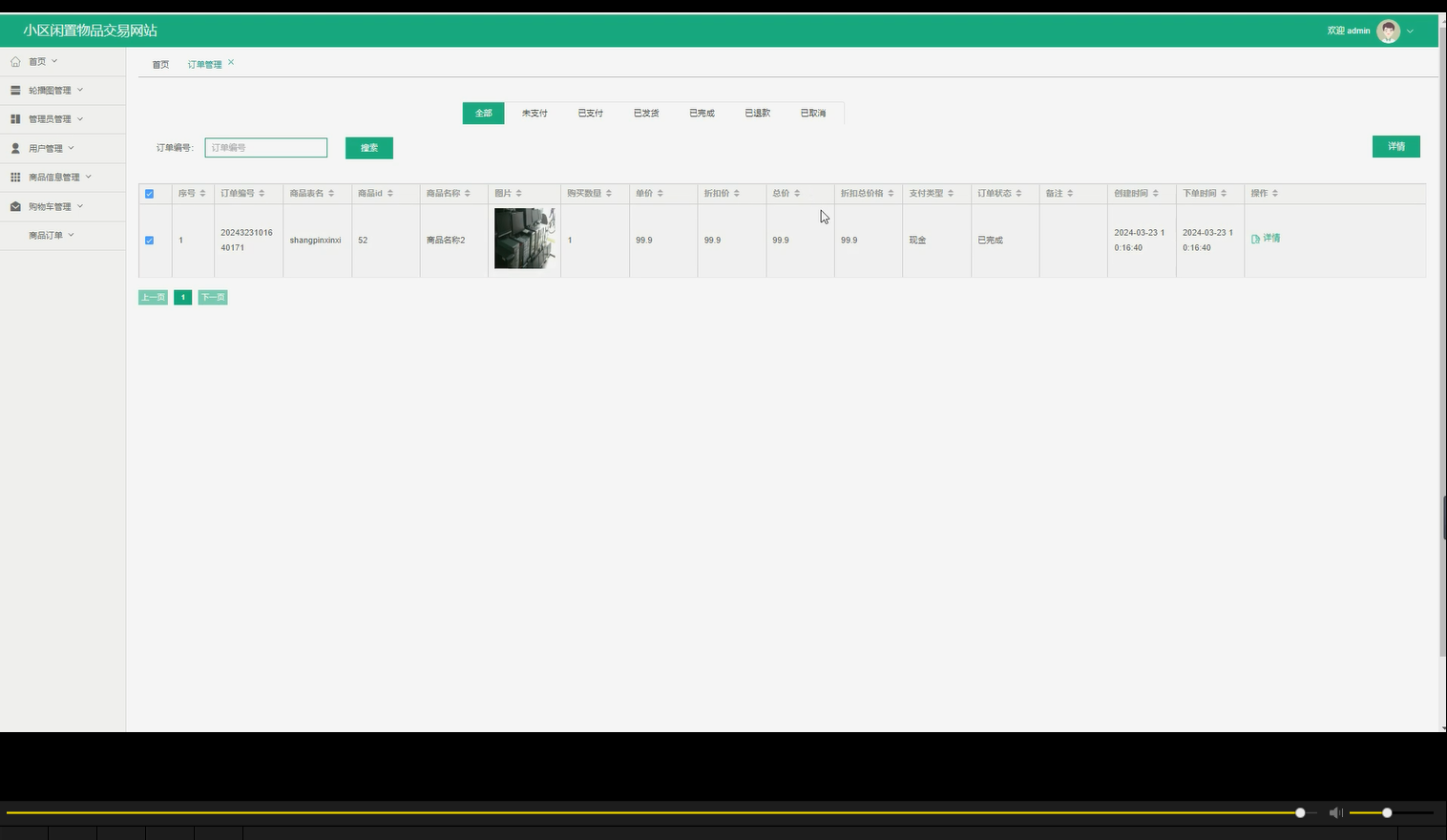Screen dimensions: 1447x840
Task: Expand the 用户管理 sidebar menu
Action: (46, 147)
